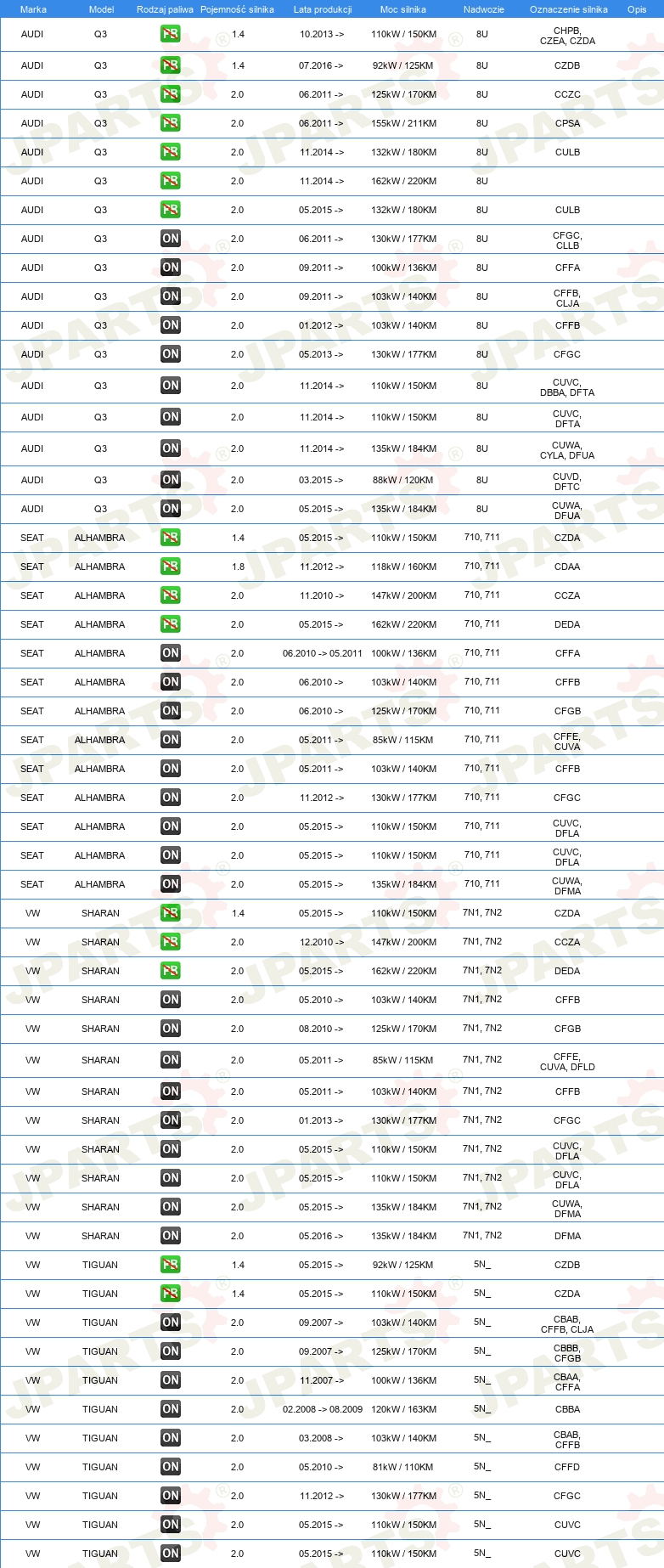The image size is (664, 1568).
Task: Click the Moc silnika column header
Action: (x=403, y=9)
